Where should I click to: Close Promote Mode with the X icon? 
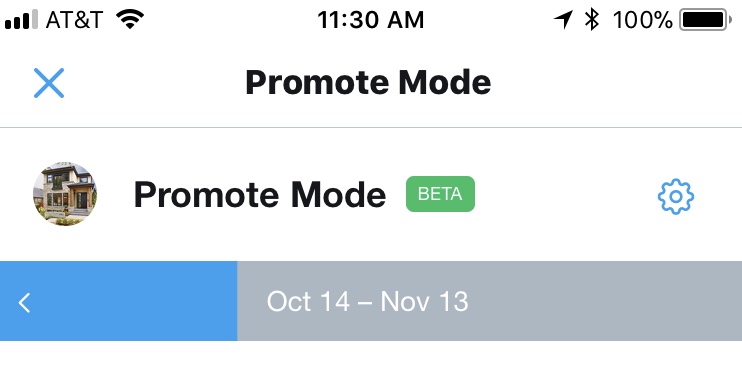(49, 83)
